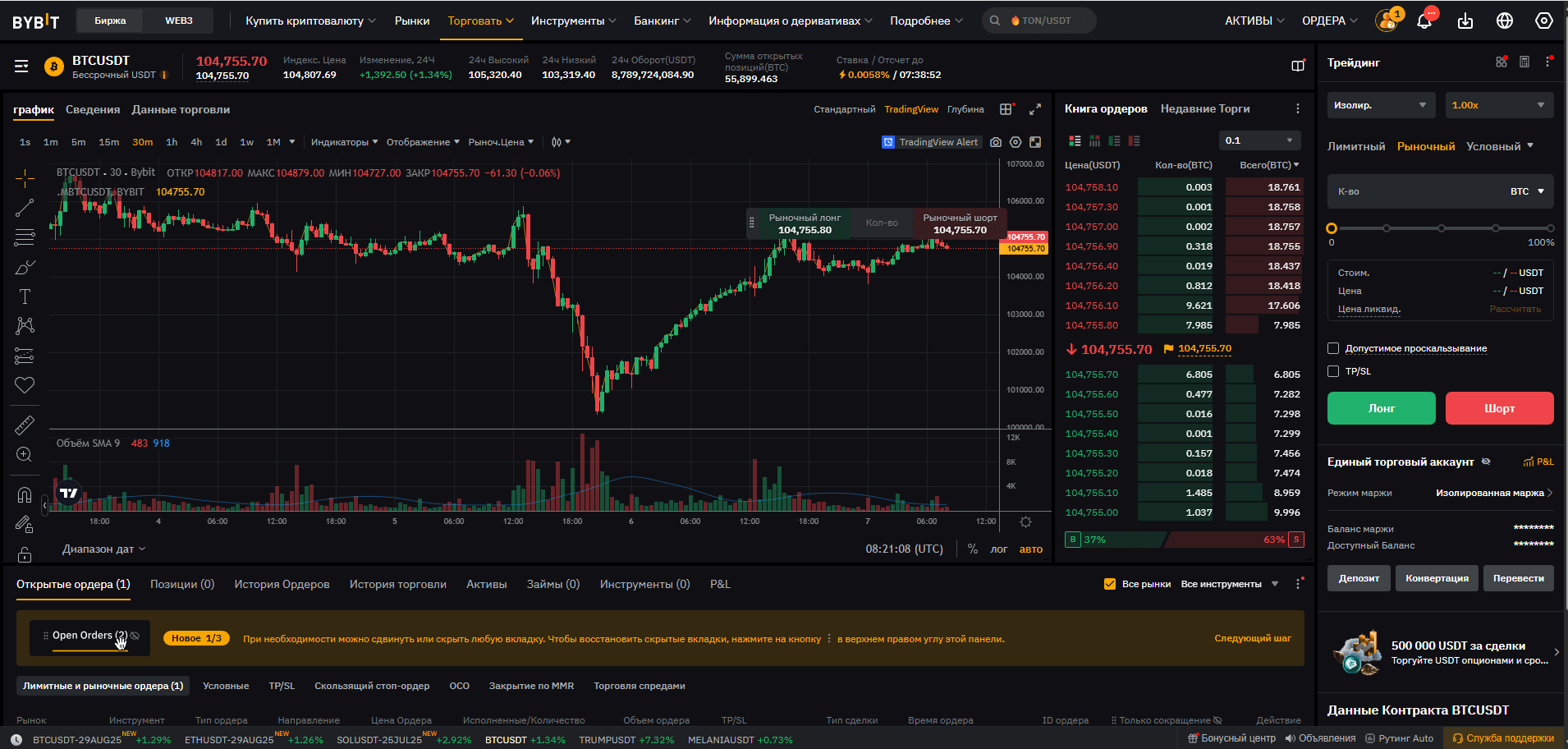Uncheck the all markets checkbox

point(1110,584)
